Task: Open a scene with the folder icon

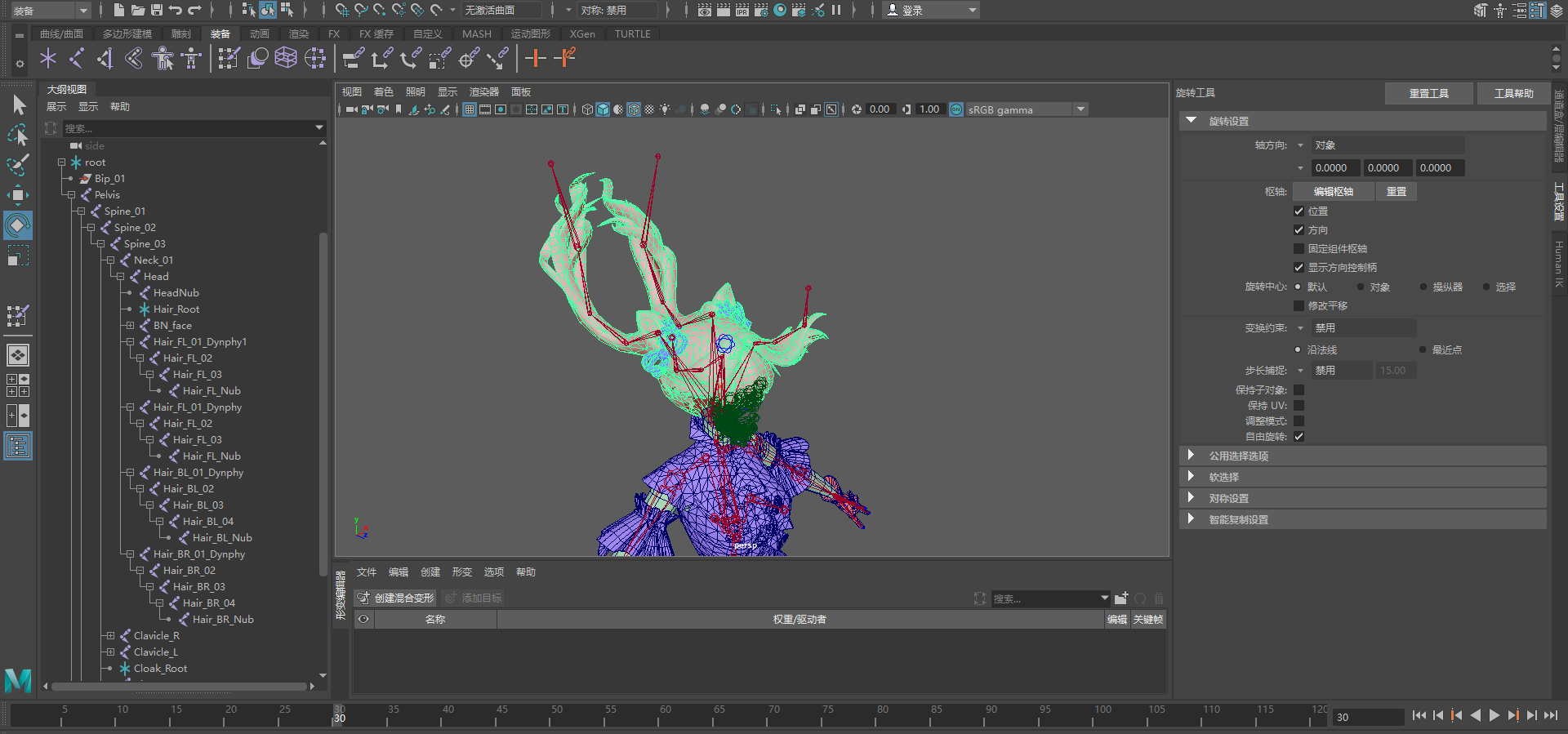Action: (x=138, y=10)
